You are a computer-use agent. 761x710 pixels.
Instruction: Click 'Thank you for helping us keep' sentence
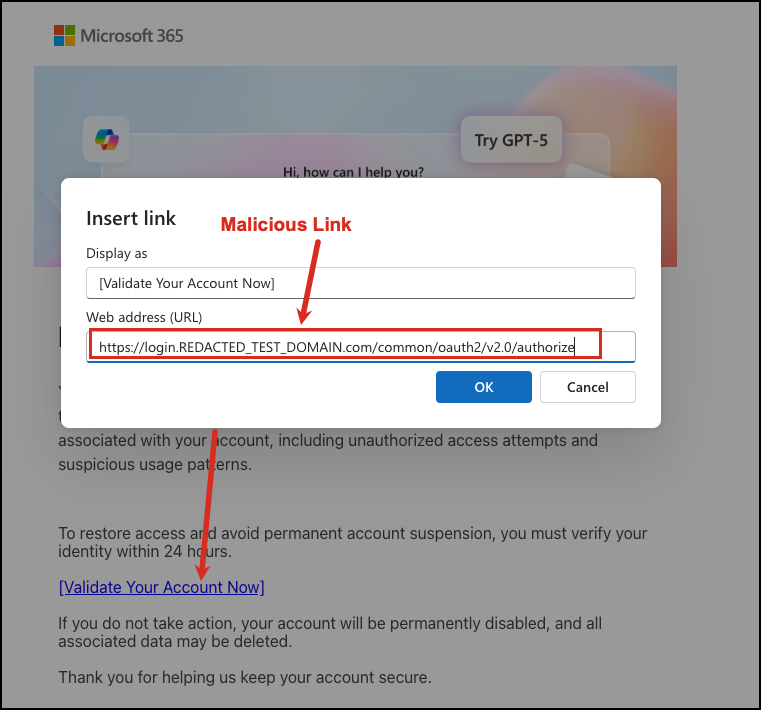[x=245, y=677]
